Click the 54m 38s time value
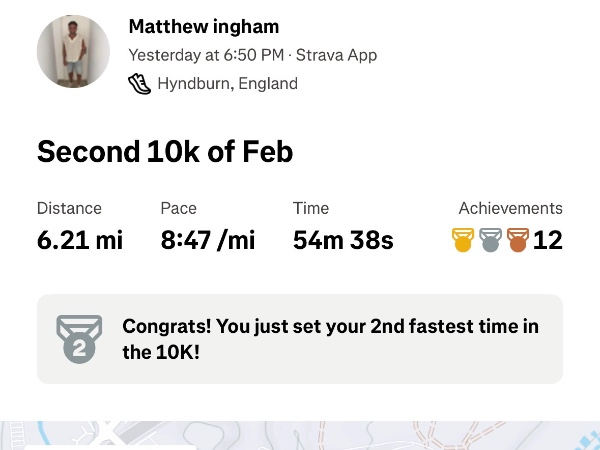 click(x=343, y=241)
